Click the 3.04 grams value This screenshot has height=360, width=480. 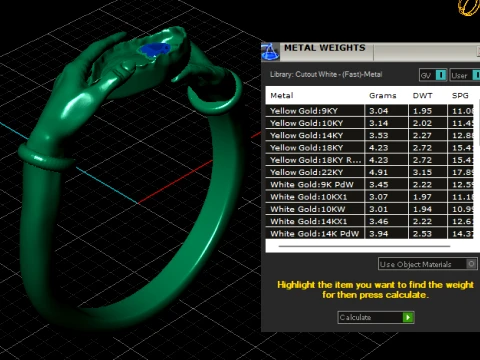click(x=378, y=111)
